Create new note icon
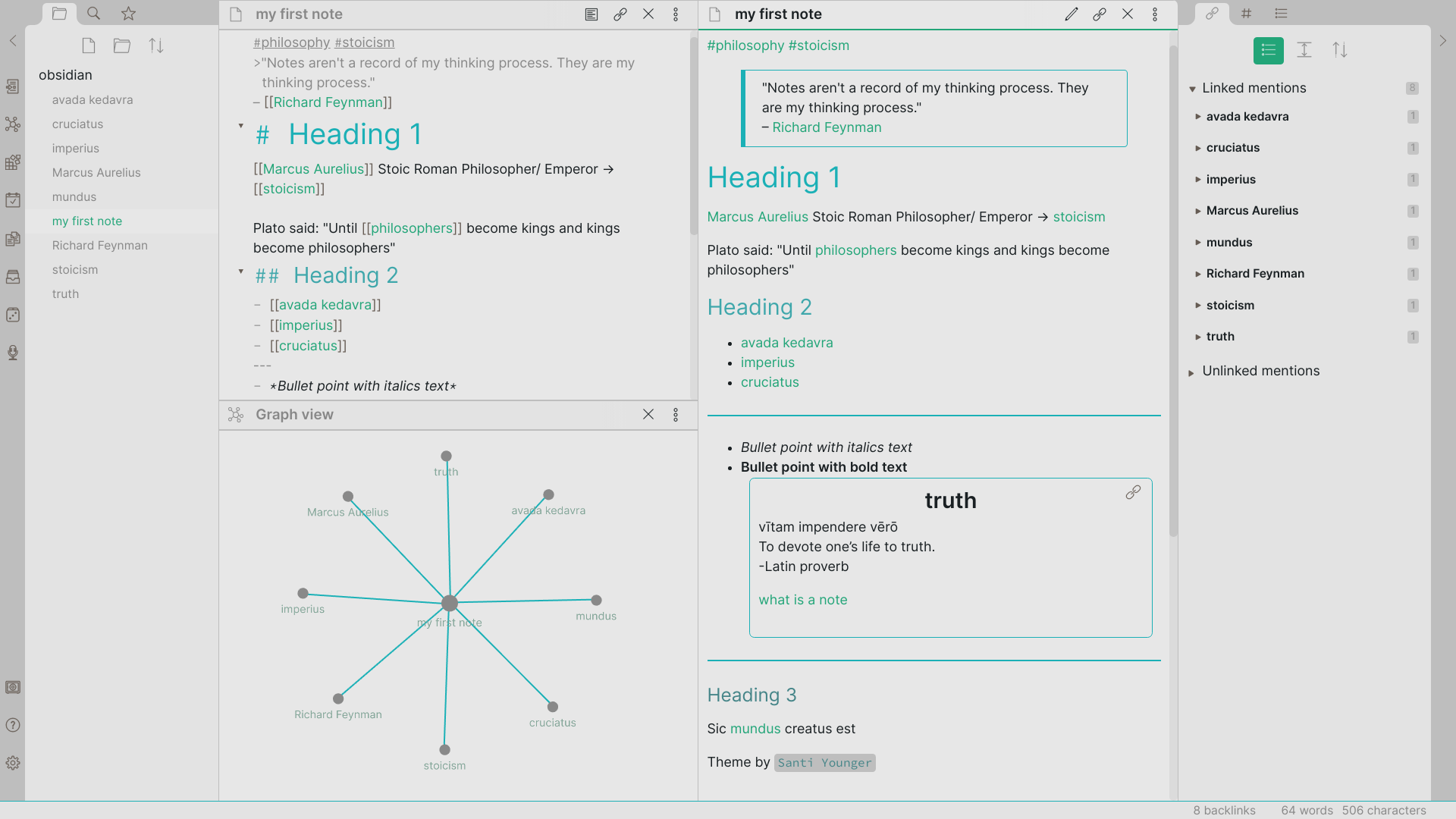Image resolution: width=1456 pixels, height=819 pixels. (x=89, y=46)
